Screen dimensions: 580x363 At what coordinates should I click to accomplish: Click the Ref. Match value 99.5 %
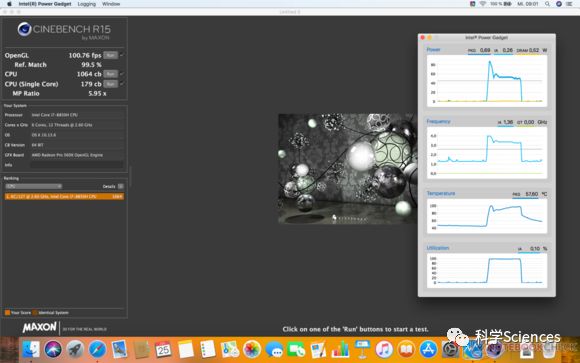pyautogui.click(x=91, y=65)
